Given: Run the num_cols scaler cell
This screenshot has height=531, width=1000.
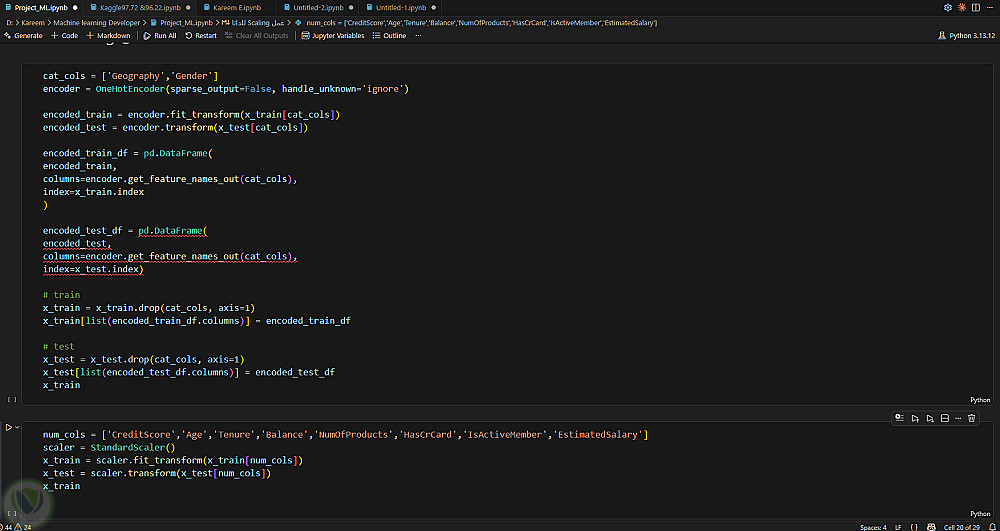Looking at the screenshot, I should click(9, 427).
